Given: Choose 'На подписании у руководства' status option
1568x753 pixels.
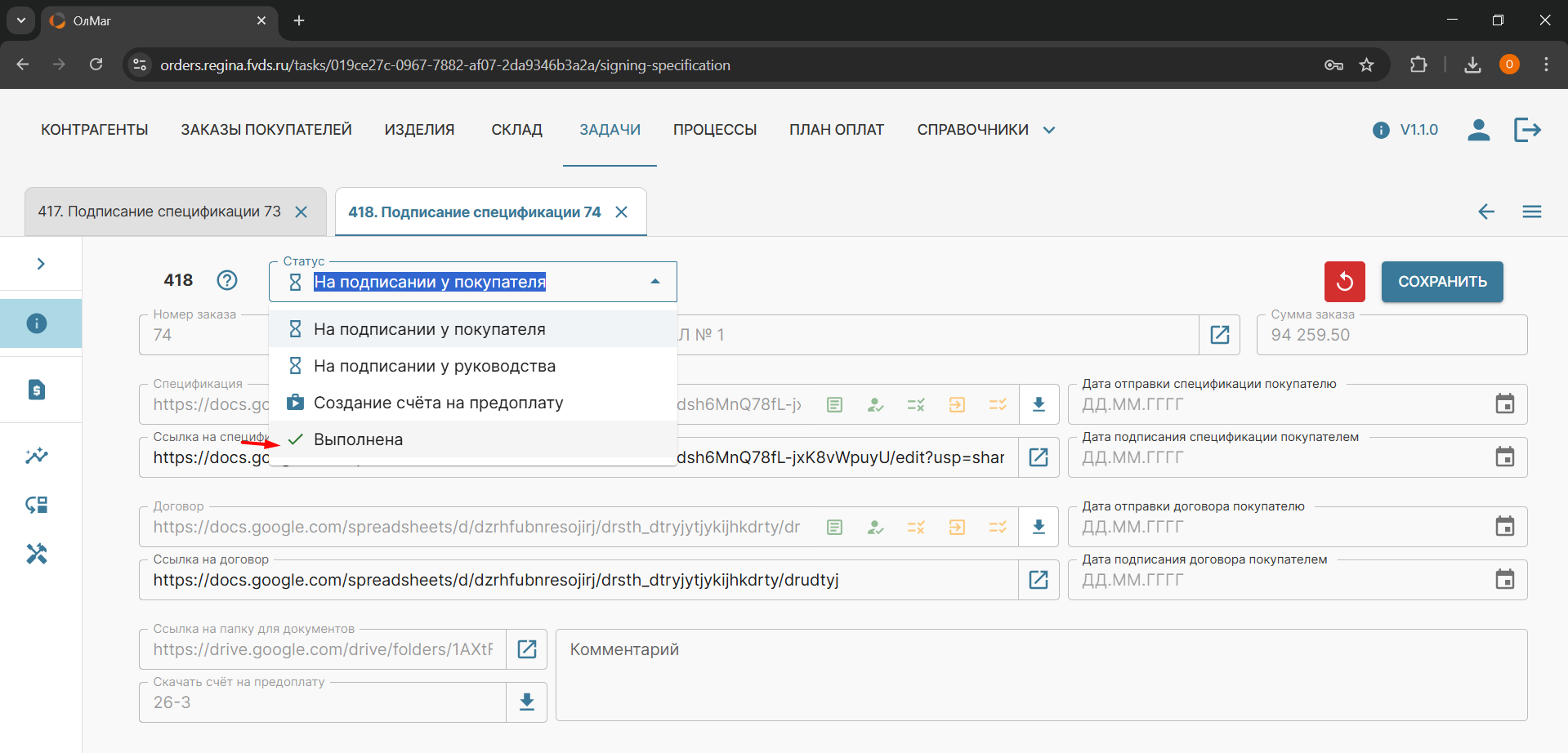Looking at the screenshot, I should point(434,366).
